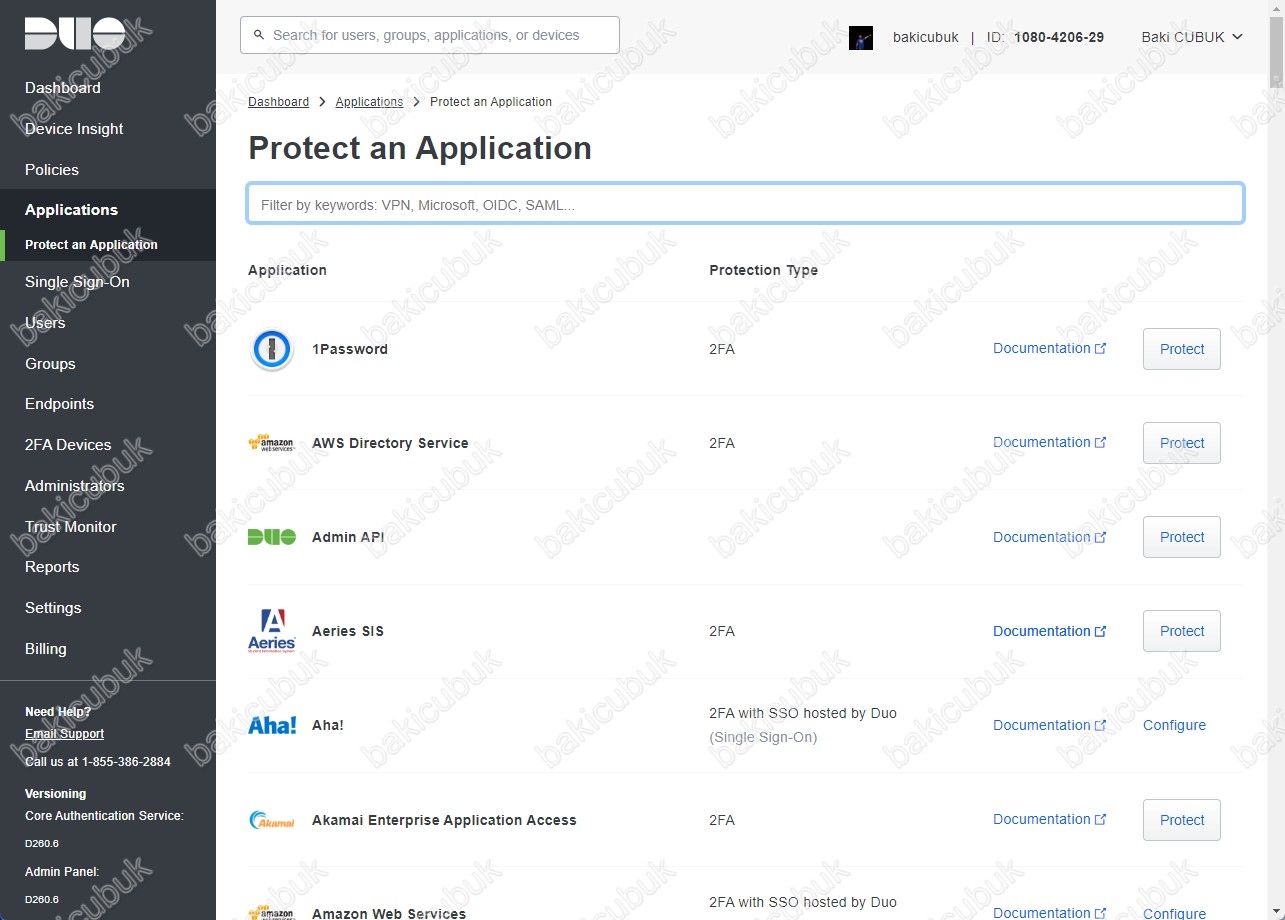Image resolution: width=1285 pixels, height=920 pixels.
Task: Configure the Aha! application
Action: point(1174,725)
